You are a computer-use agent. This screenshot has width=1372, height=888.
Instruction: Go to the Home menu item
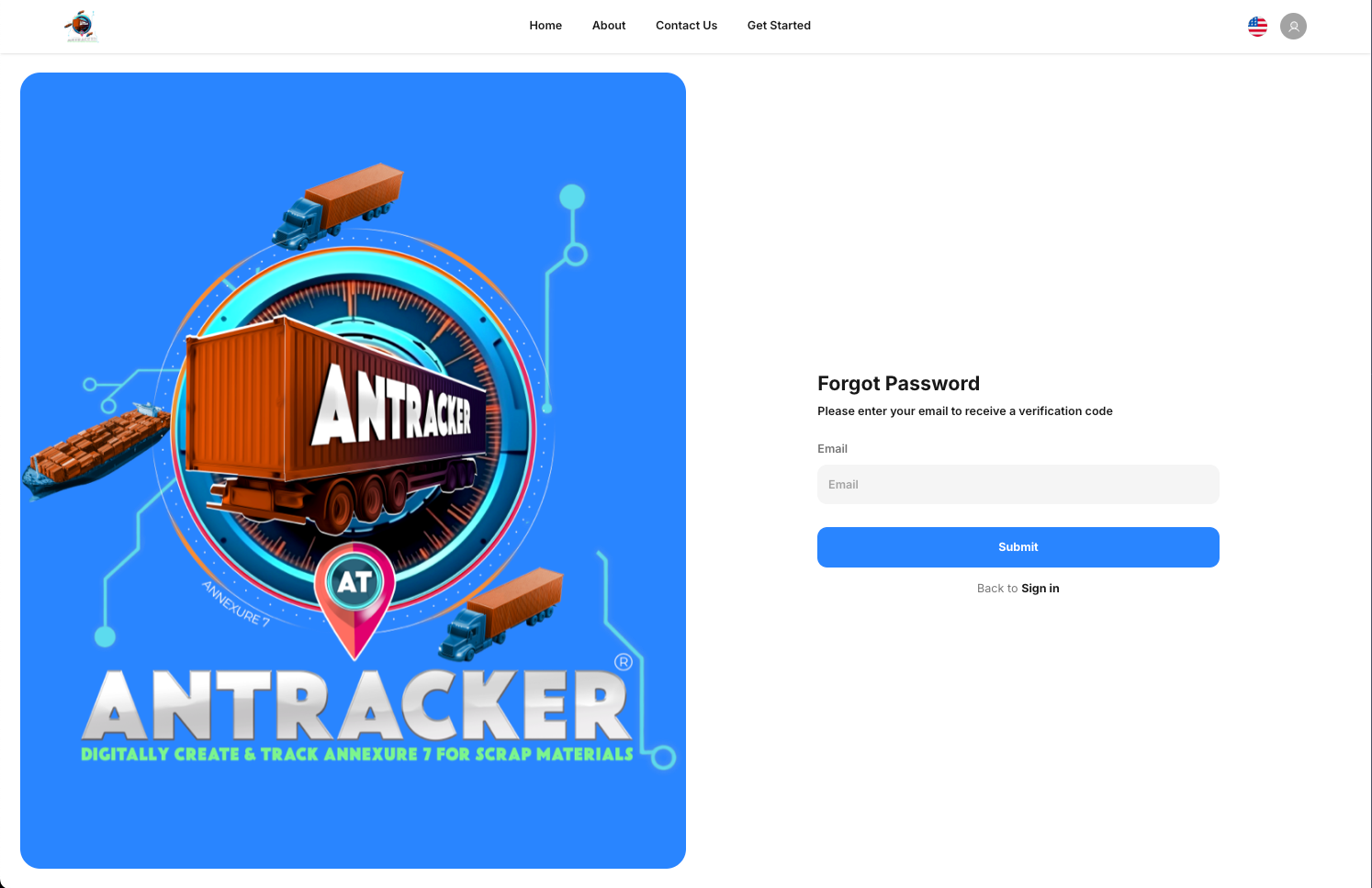coord(545,26)
